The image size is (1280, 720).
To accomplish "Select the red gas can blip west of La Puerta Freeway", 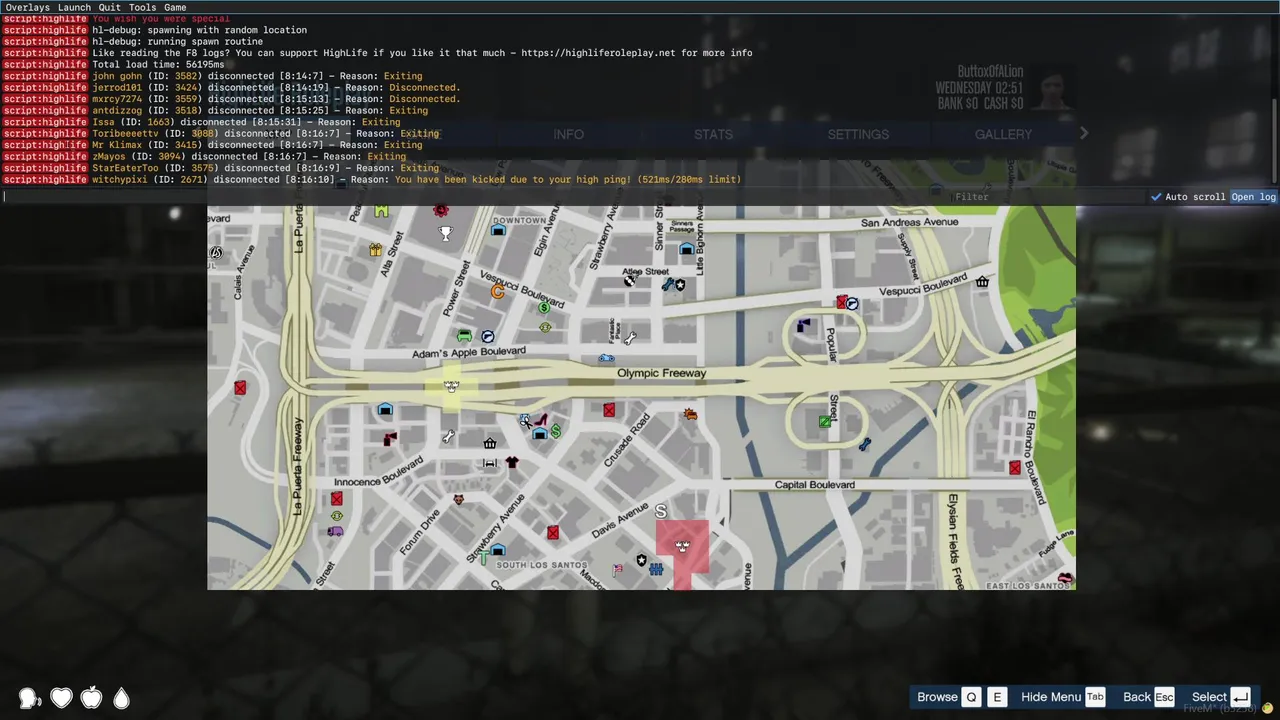I will 240,388.
